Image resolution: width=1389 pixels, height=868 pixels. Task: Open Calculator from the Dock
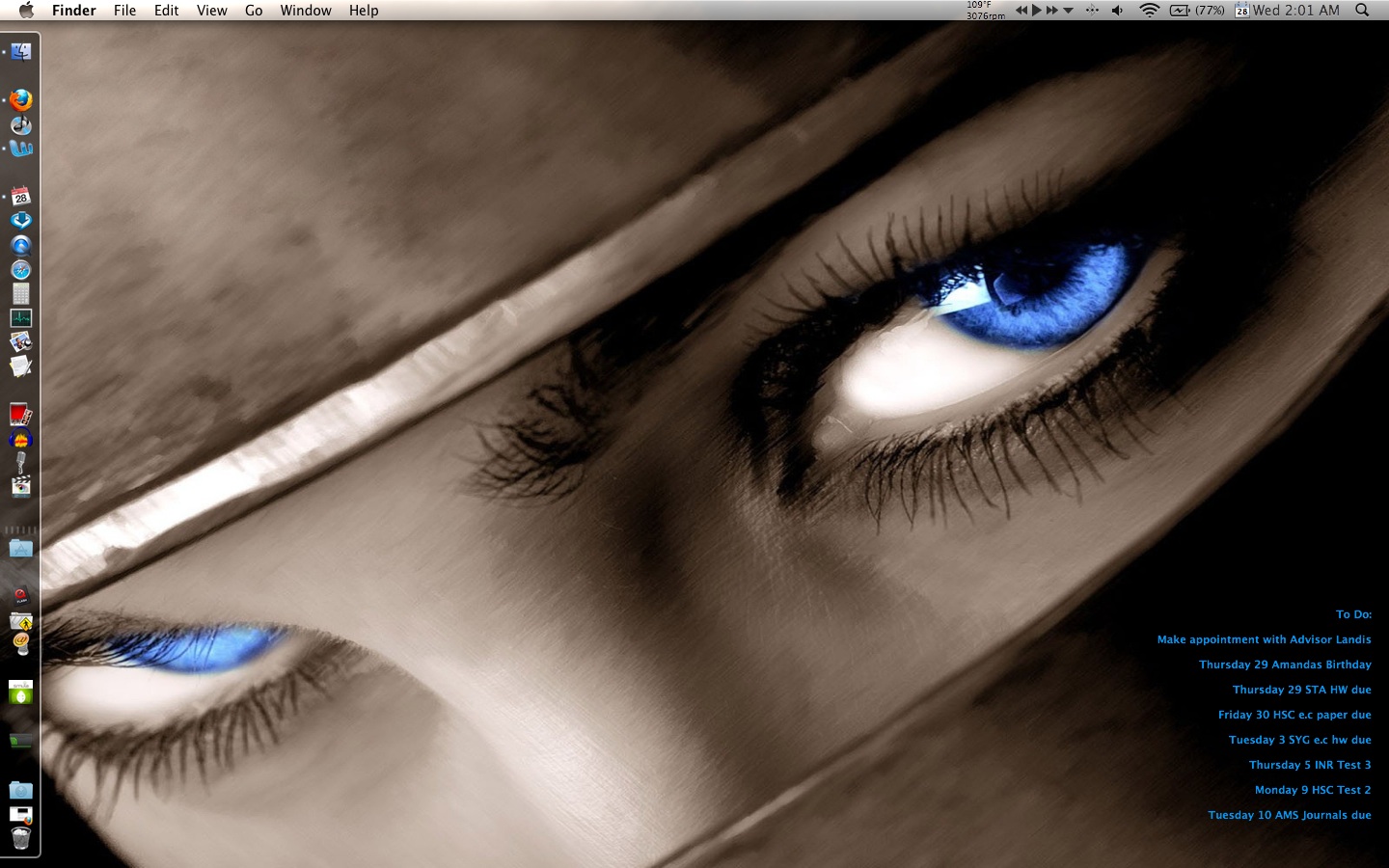(20, 293)
